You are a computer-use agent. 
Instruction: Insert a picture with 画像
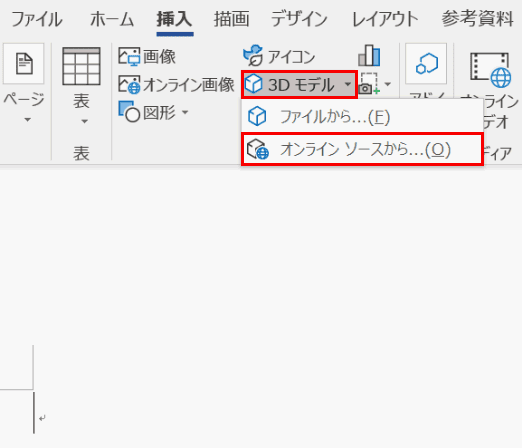pyautogui.click(x=147, y=56)
